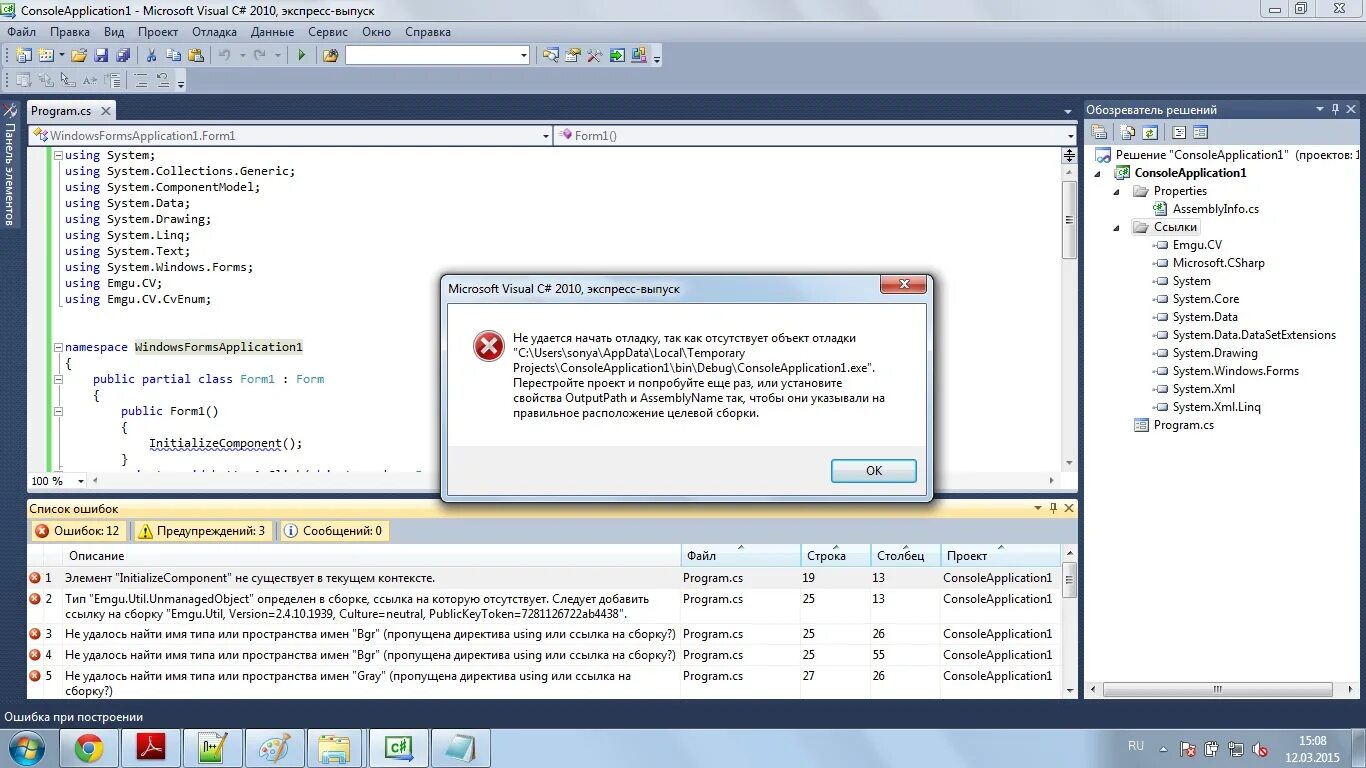The image size is (1366, 768).
Task: Collapse the Properties folder node
Action: click(x=1117, y=191)
